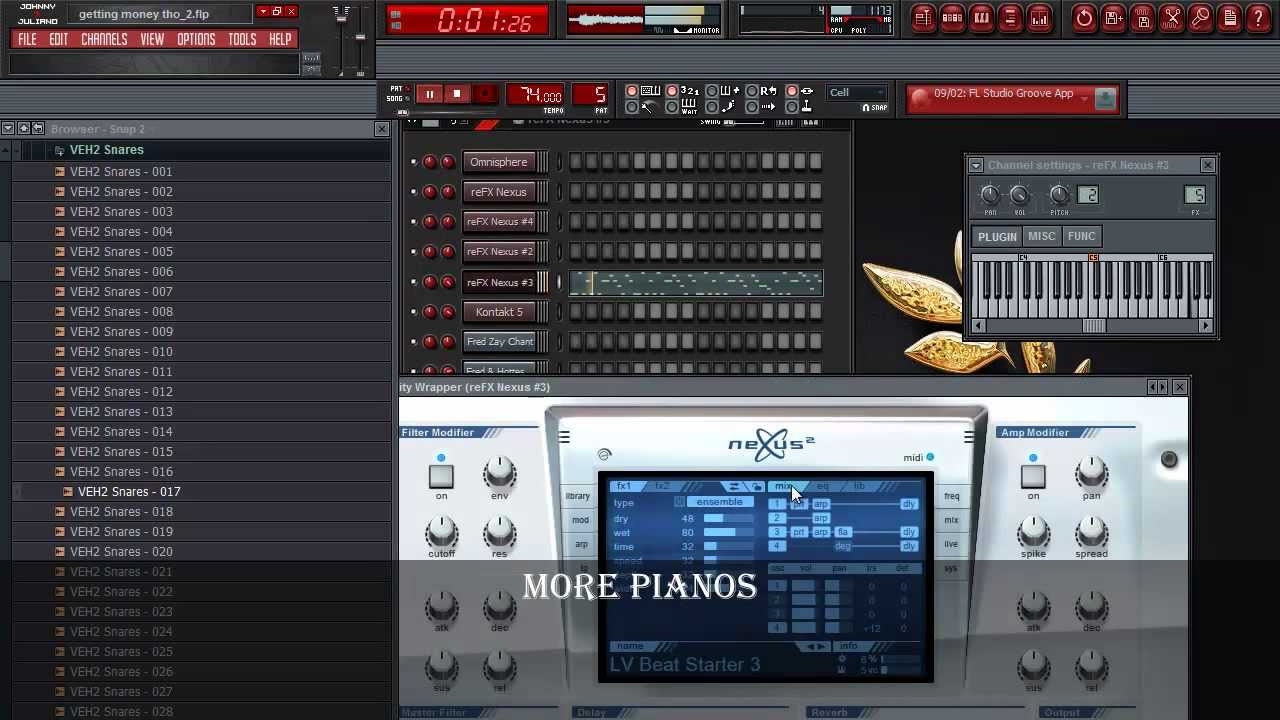Toggle Amp Modifier on button
1280x720 pixels.
1033,476
